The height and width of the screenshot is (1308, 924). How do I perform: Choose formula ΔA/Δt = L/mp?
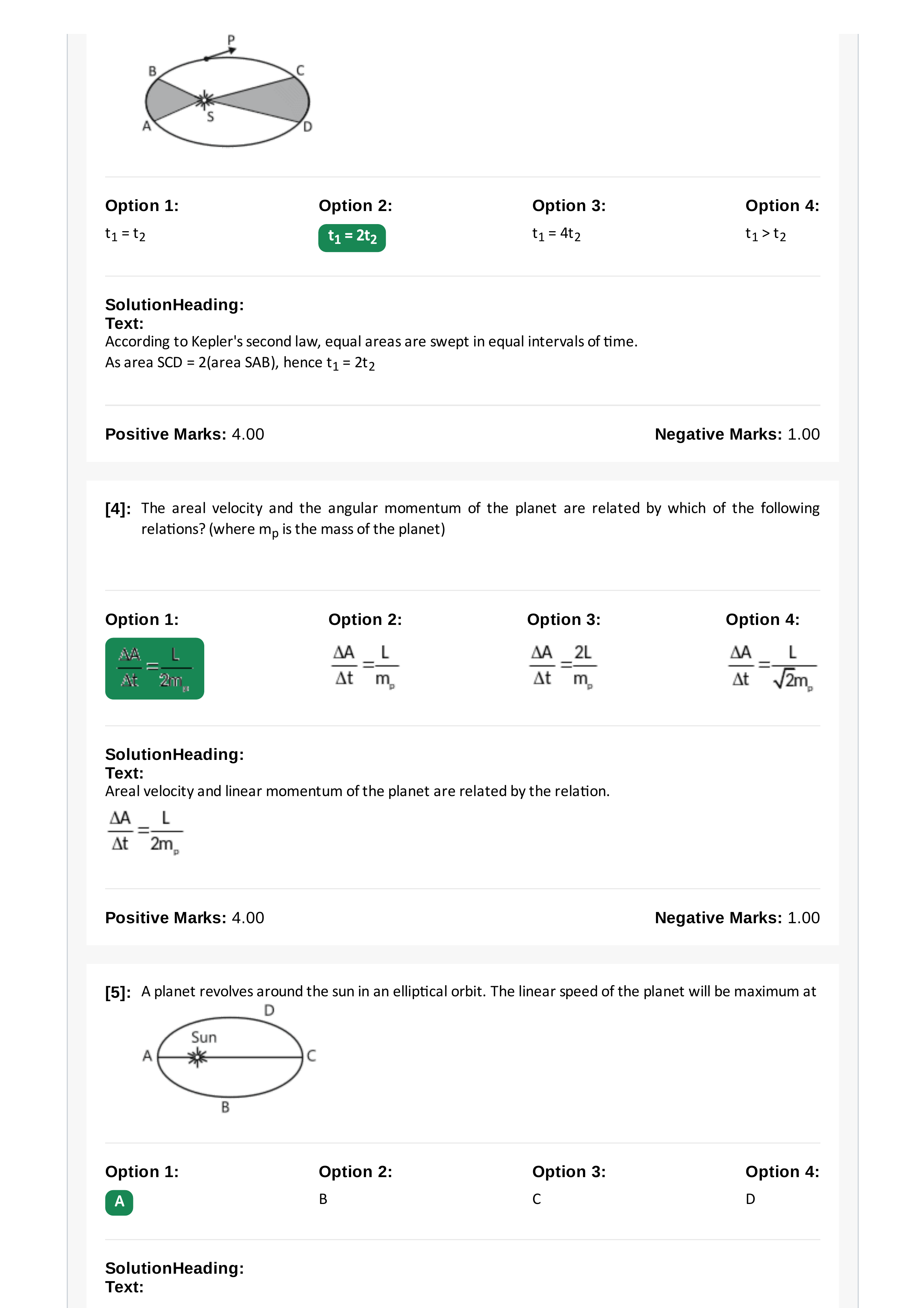coord(366,667)
